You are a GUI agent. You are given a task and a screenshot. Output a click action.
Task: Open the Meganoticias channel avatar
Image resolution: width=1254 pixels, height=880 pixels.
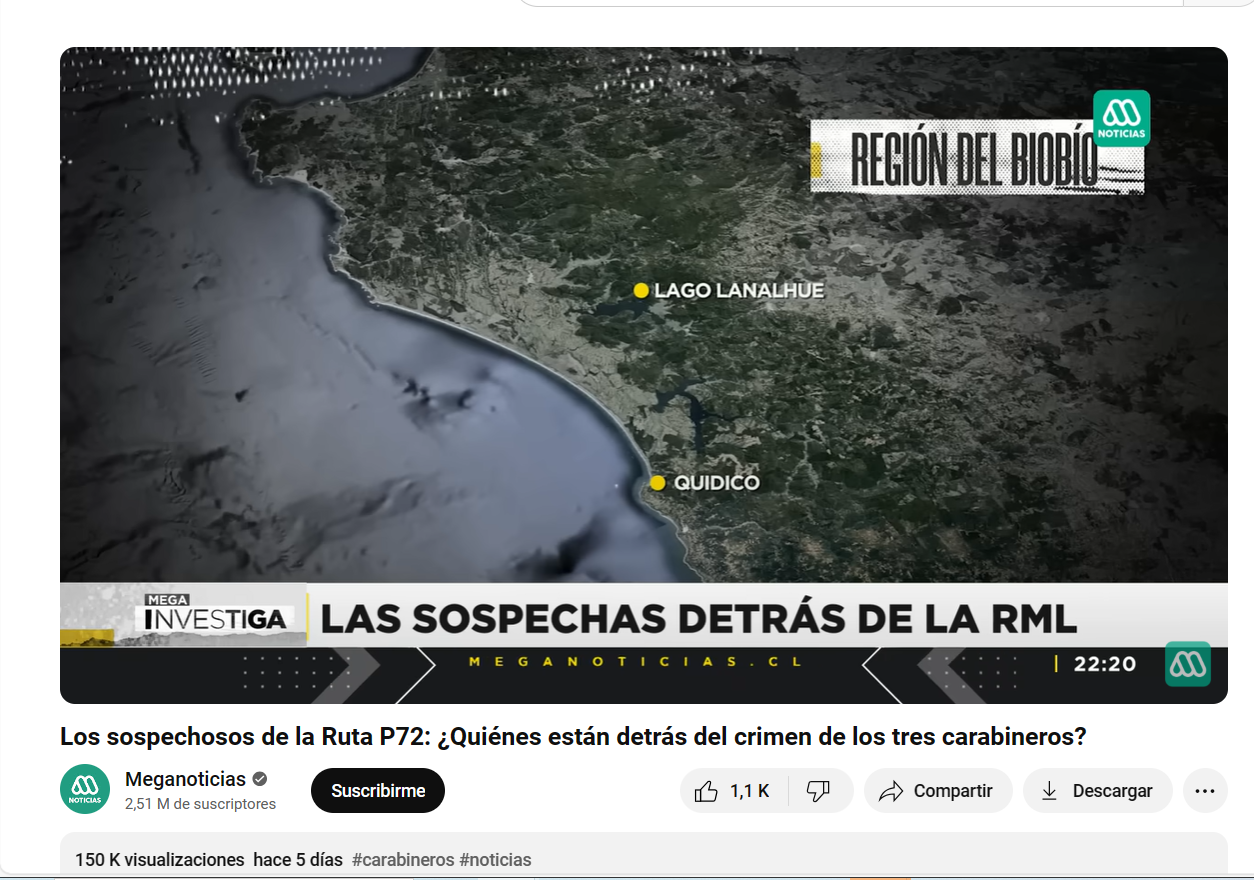click(85, 789)
